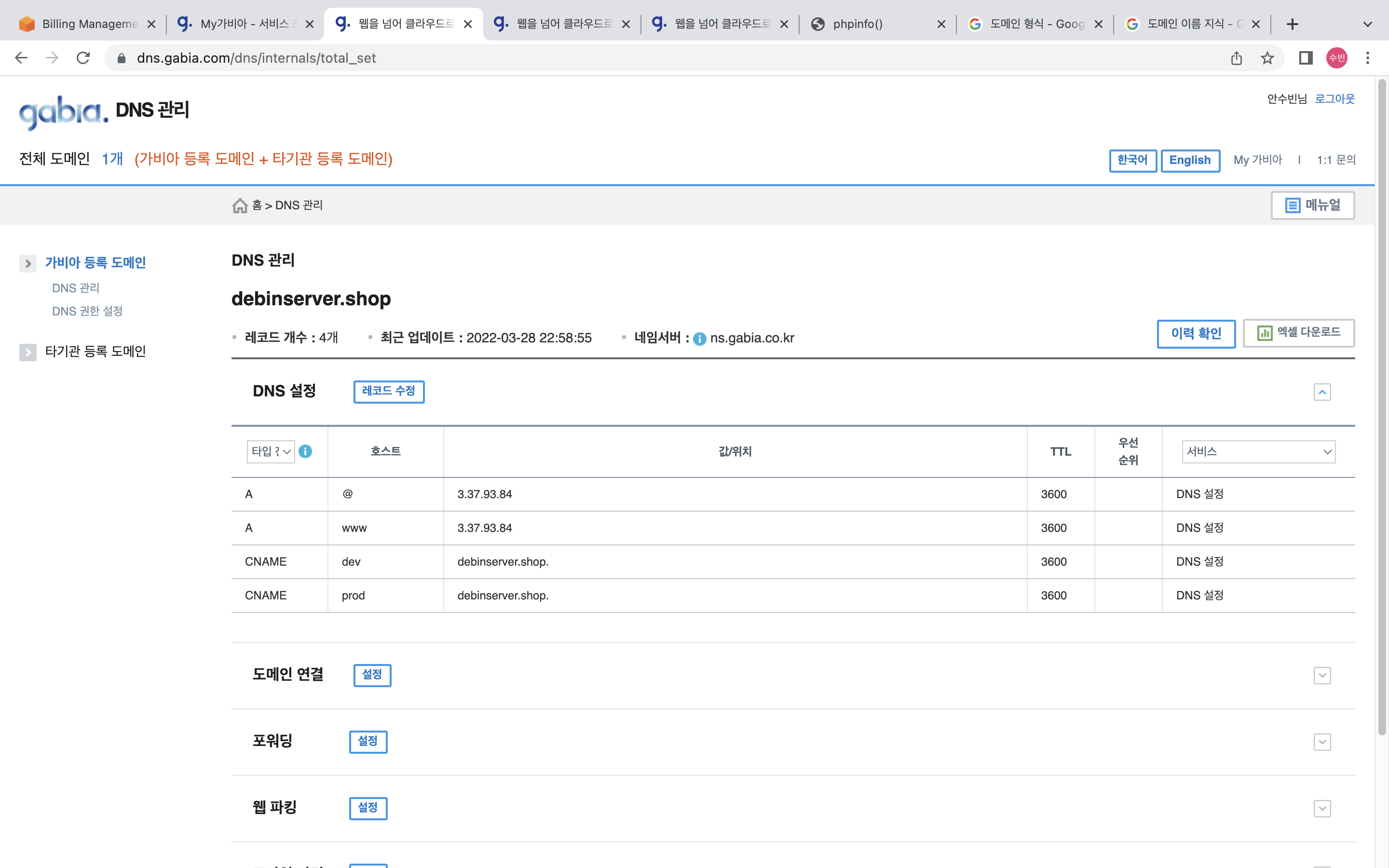This screenshot has width=1389, height=868.
Task: Open the Chrome three-dot menu
Action: coord(1368,58)
